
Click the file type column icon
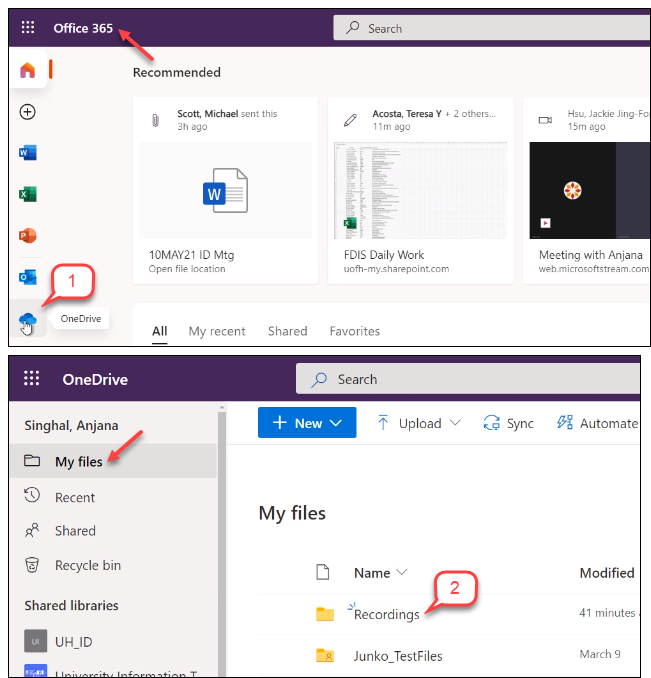point(323,572)
